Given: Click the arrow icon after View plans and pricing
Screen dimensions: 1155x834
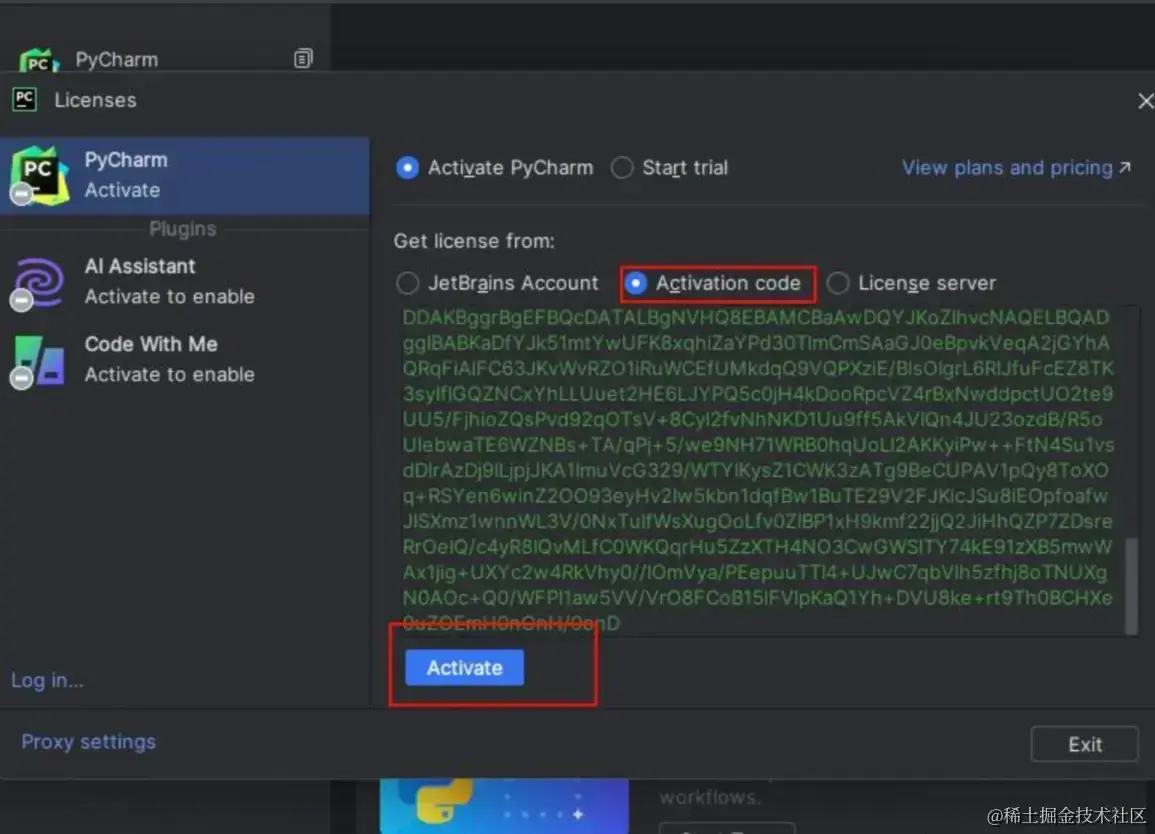Looking at the screenshot, I should tap(1125, 168).
